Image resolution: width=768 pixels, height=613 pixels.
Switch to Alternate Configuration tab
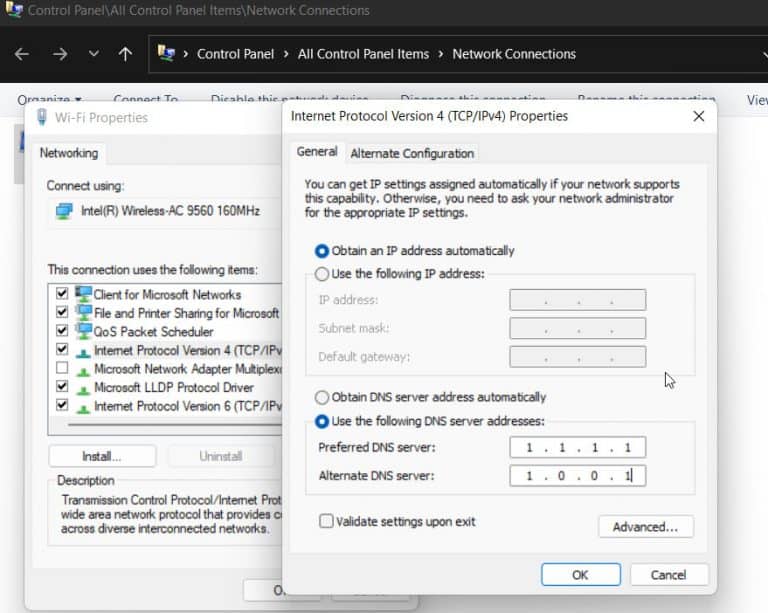coord(412,153)
